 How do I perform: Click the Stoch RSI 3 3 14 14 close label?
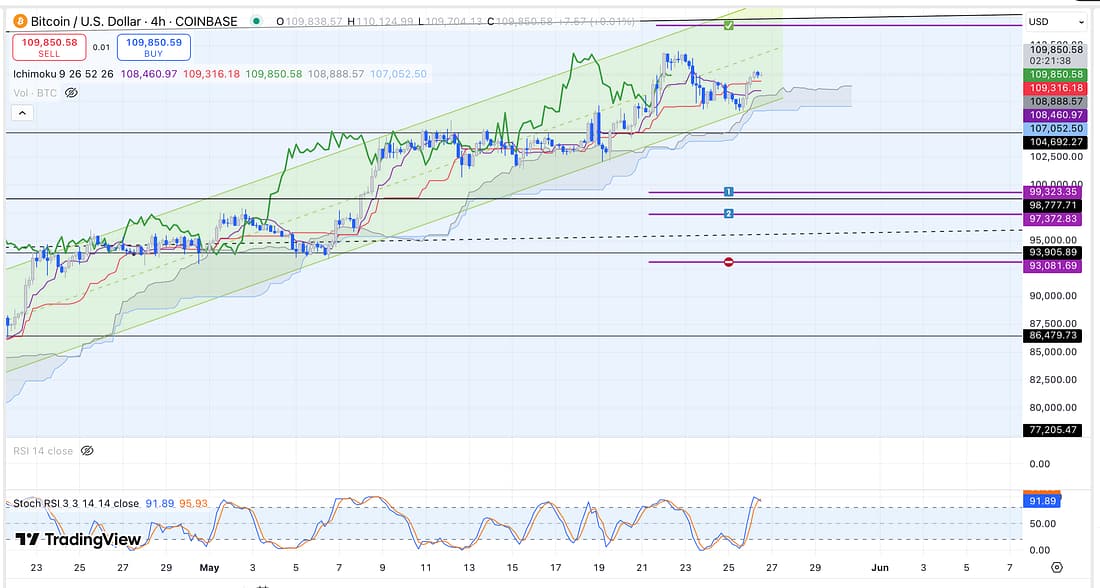click(76, 503)
